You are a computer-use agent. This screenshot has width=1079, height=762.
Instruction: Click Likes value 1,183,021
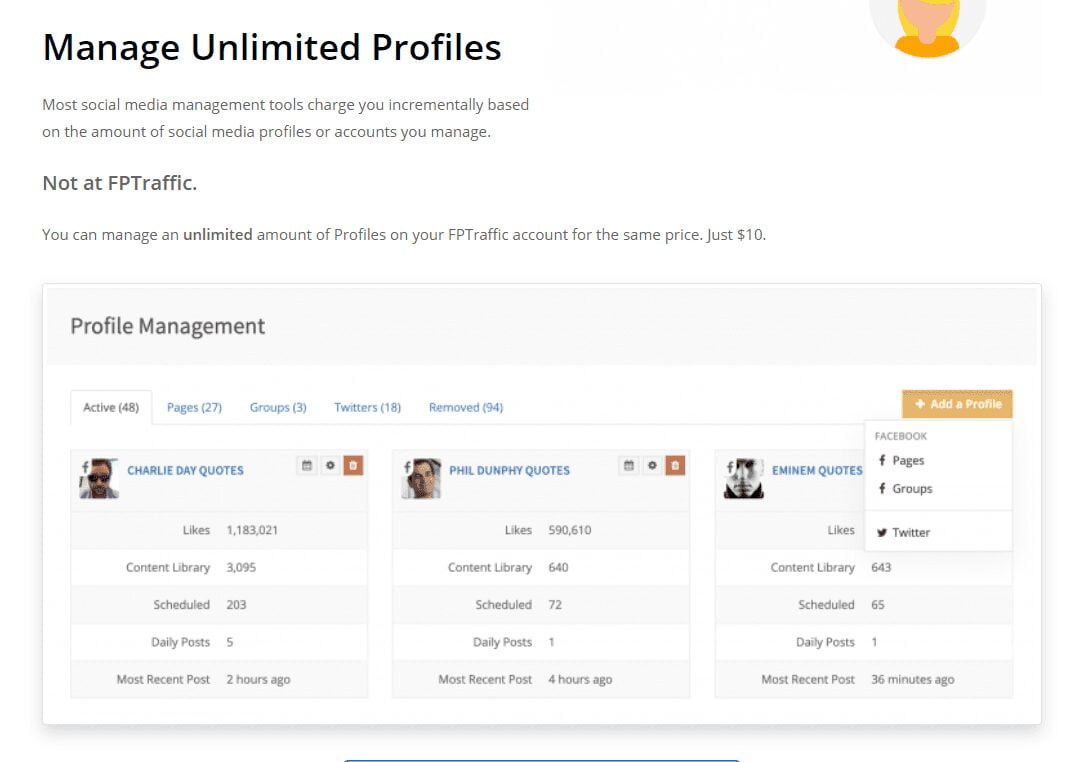[x=252, y=530]
